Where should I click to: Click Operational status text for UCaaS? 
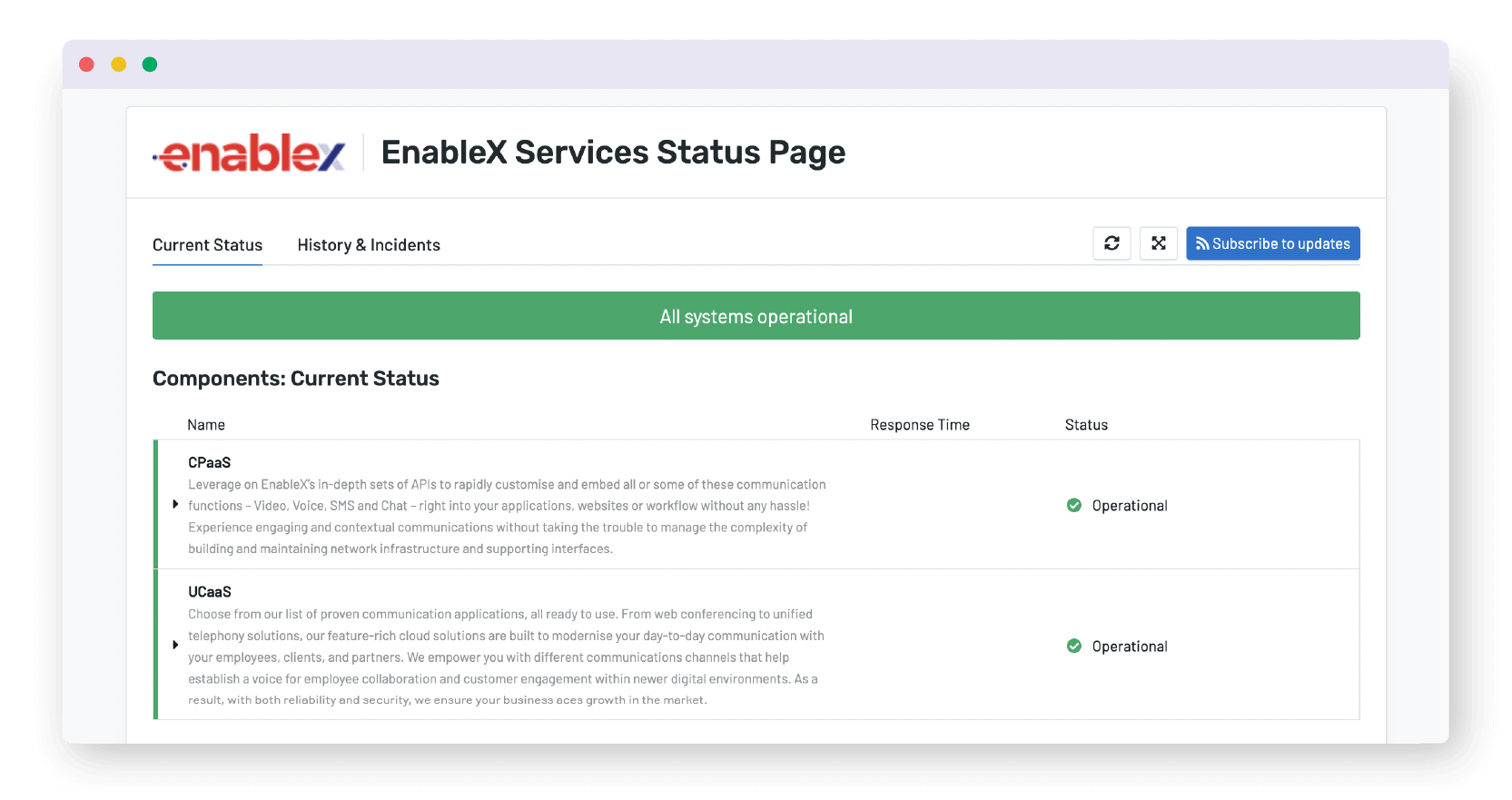(1130, 647)
